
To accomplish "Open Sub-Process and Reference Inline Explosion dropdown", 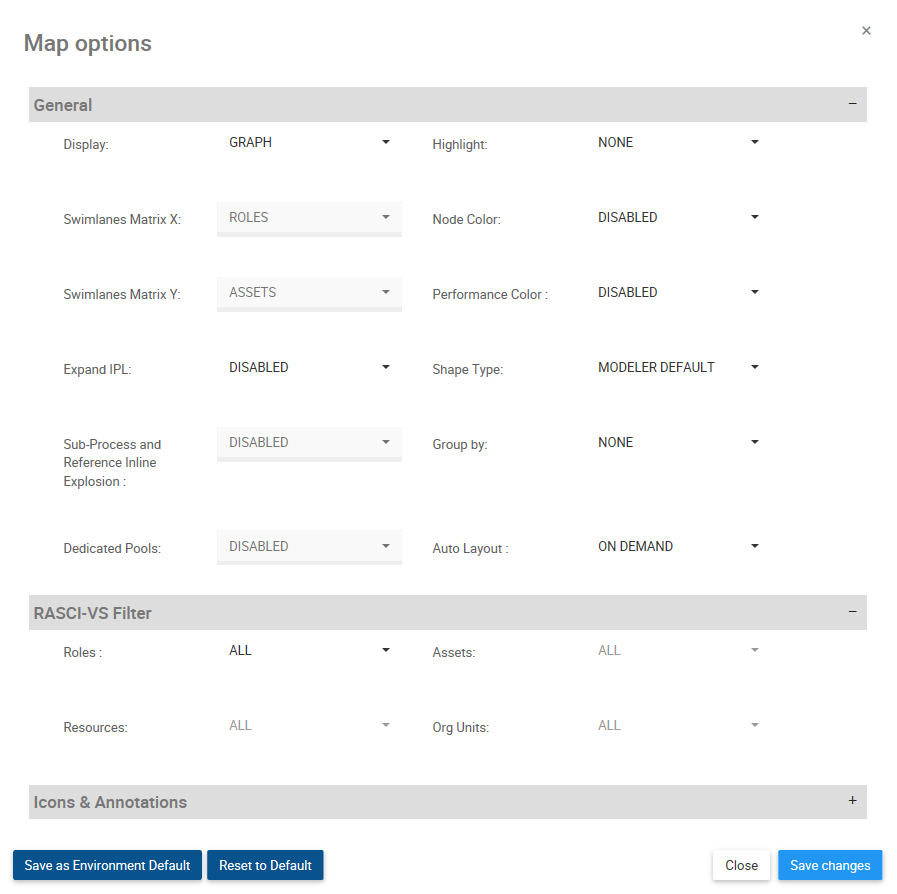I will [x=309, y=443].
